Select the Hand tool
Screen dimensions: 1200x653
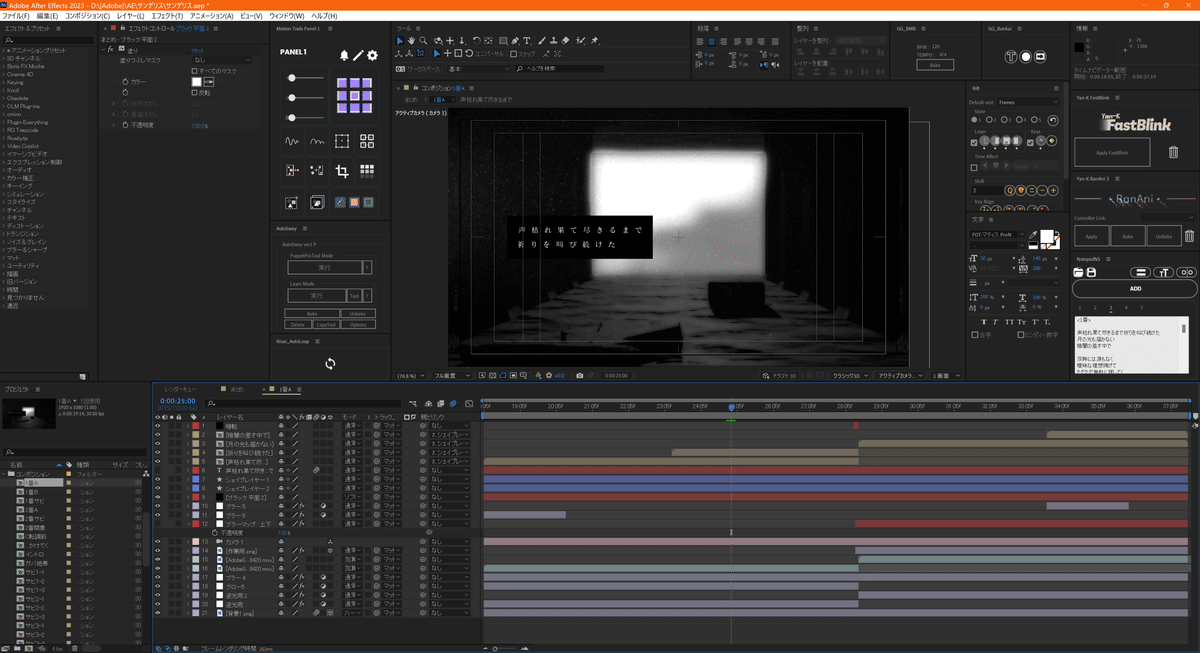pyautogui.click(x=411, y=41)
